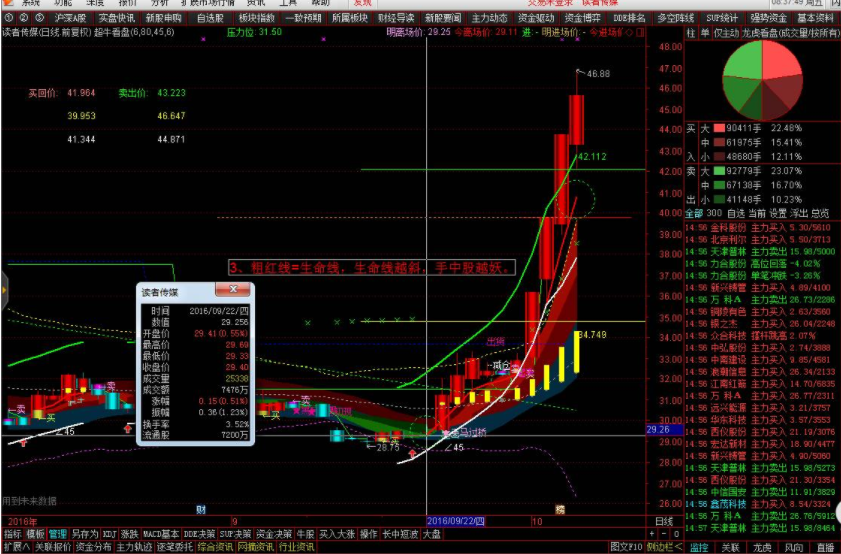Select the 长中短波 tab
The height and width of the screenshot is (554, 841).
pos(400,534)
